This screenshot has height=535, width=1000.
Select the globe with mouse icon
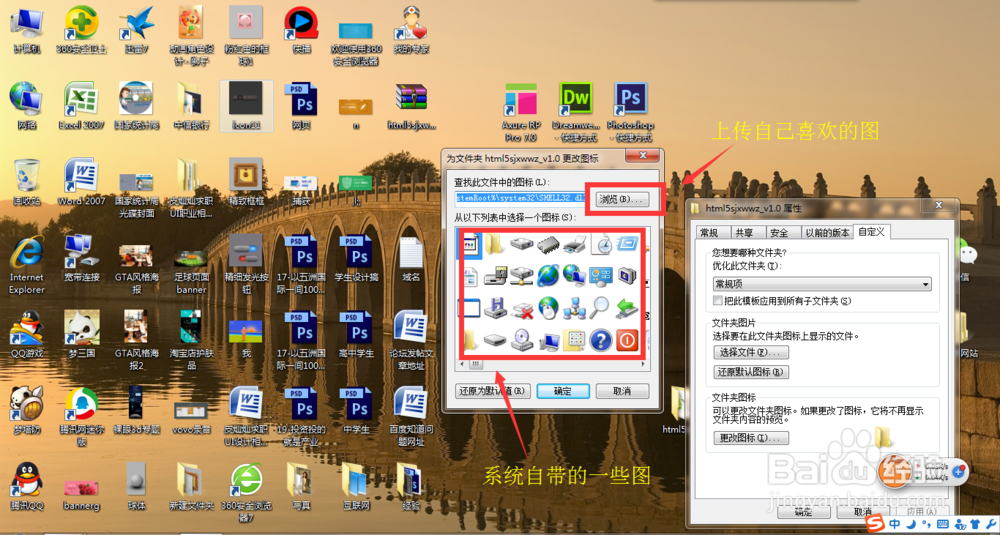548,308
